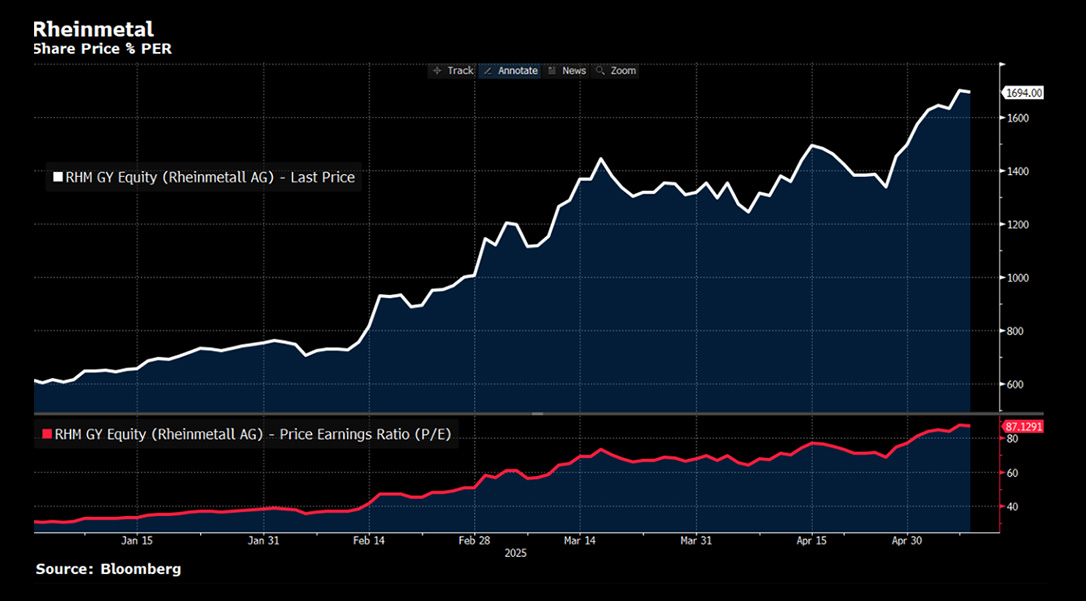Click the red P/E ratio legend swatch
The height and width of the screenshot is (601, 1086).
click(x=47, y=434)
